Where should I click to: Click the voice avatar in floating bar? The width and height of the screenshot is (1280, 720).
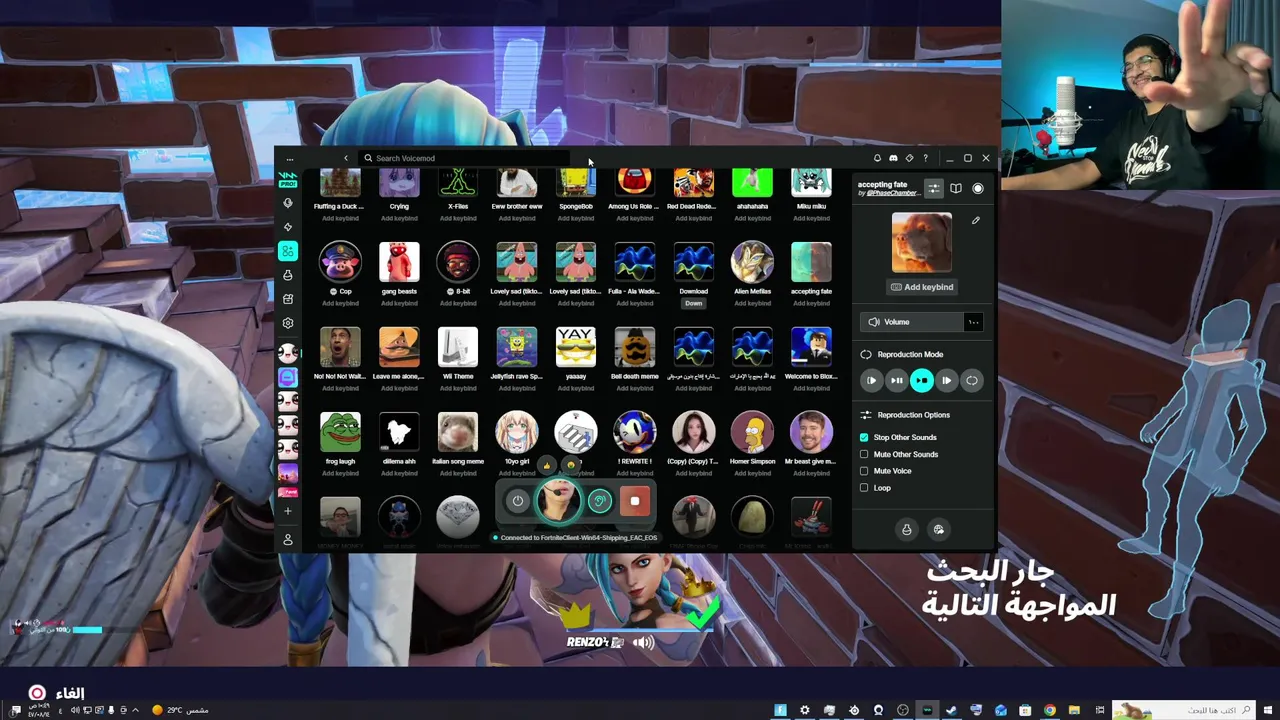[x=558, y=500]
